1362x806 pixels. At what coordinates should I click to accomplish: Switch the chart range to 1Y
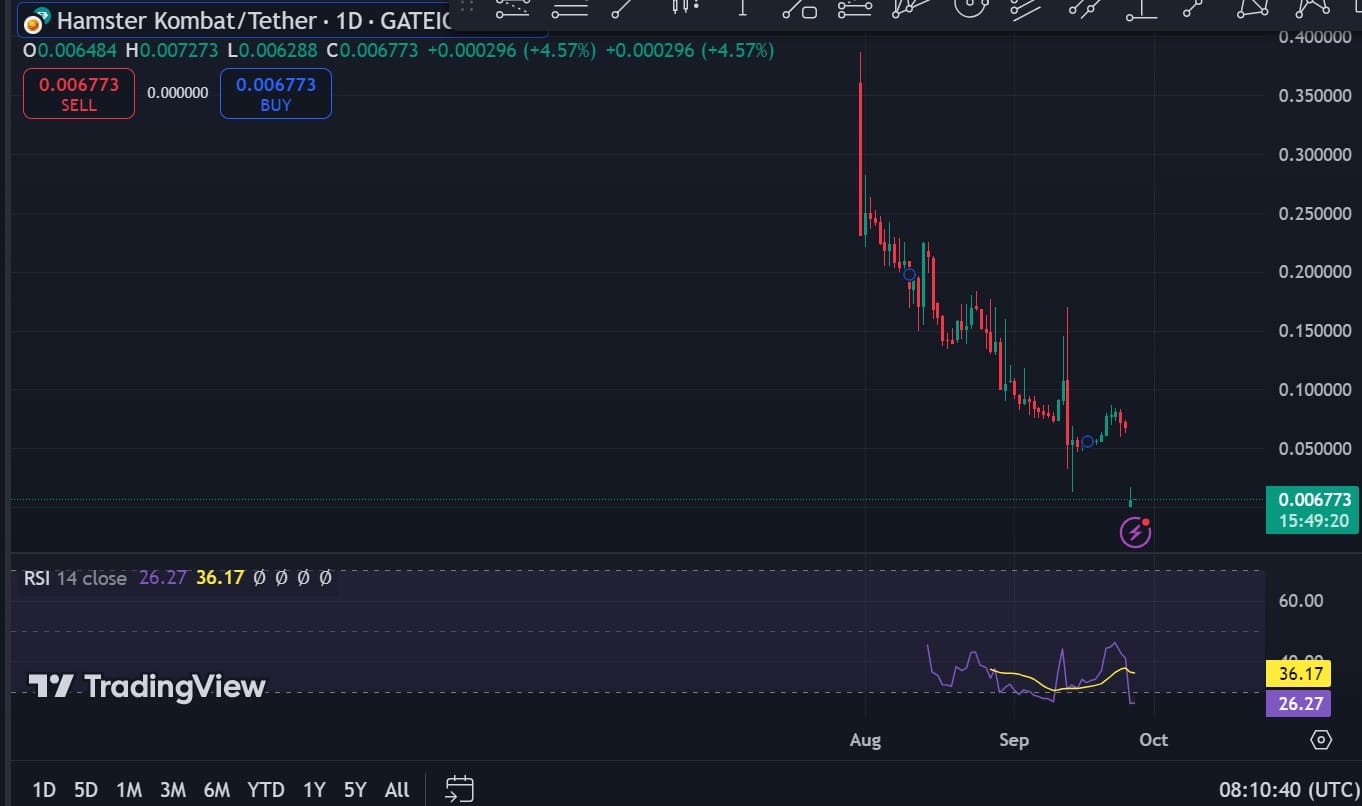tap(314, 790)
